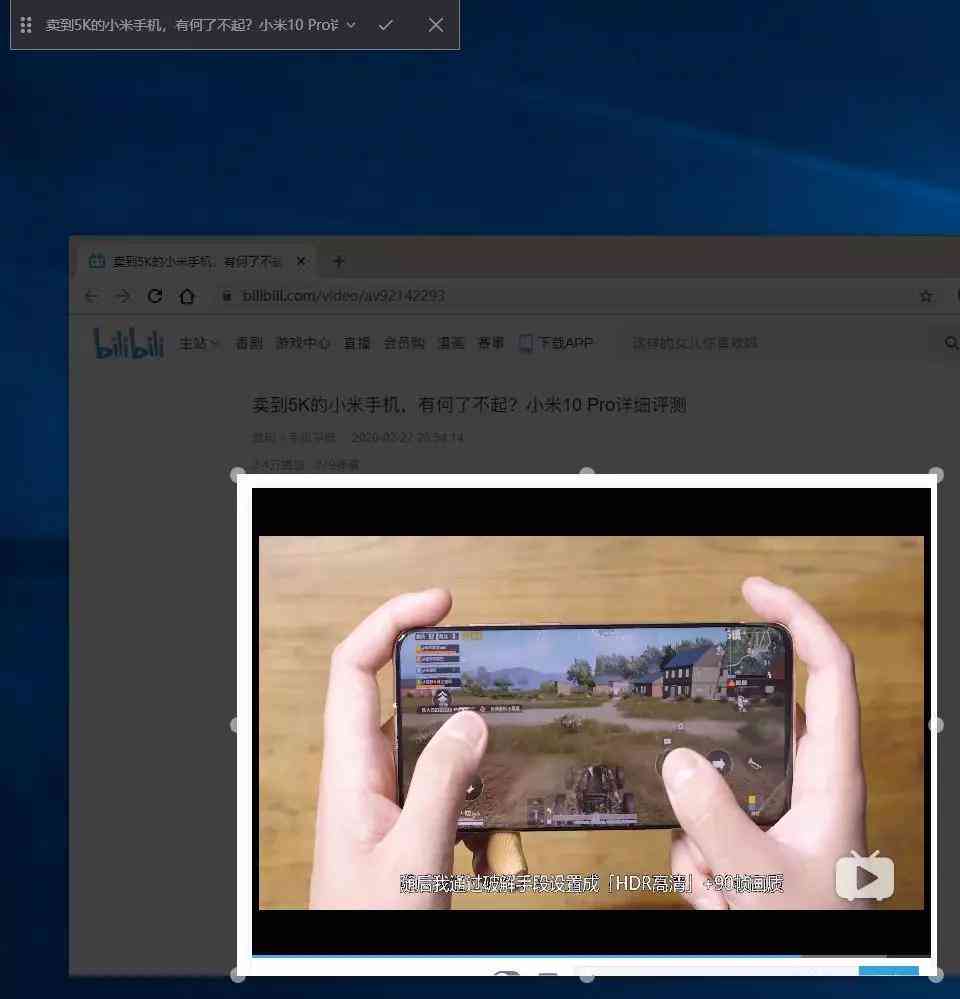This screenshot has height=999, width=960.
Task: Open the capture window title dropdown
Action: pyautogui.click(x=351, y=25)
